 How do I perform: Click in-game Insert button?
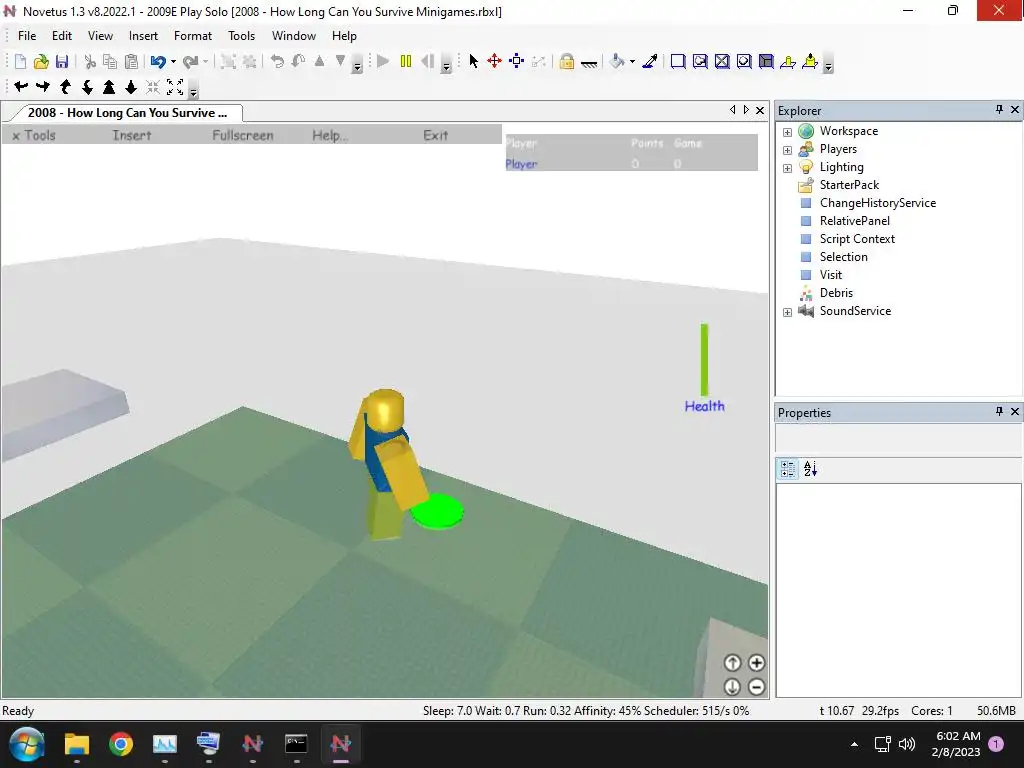pos(132,135)
